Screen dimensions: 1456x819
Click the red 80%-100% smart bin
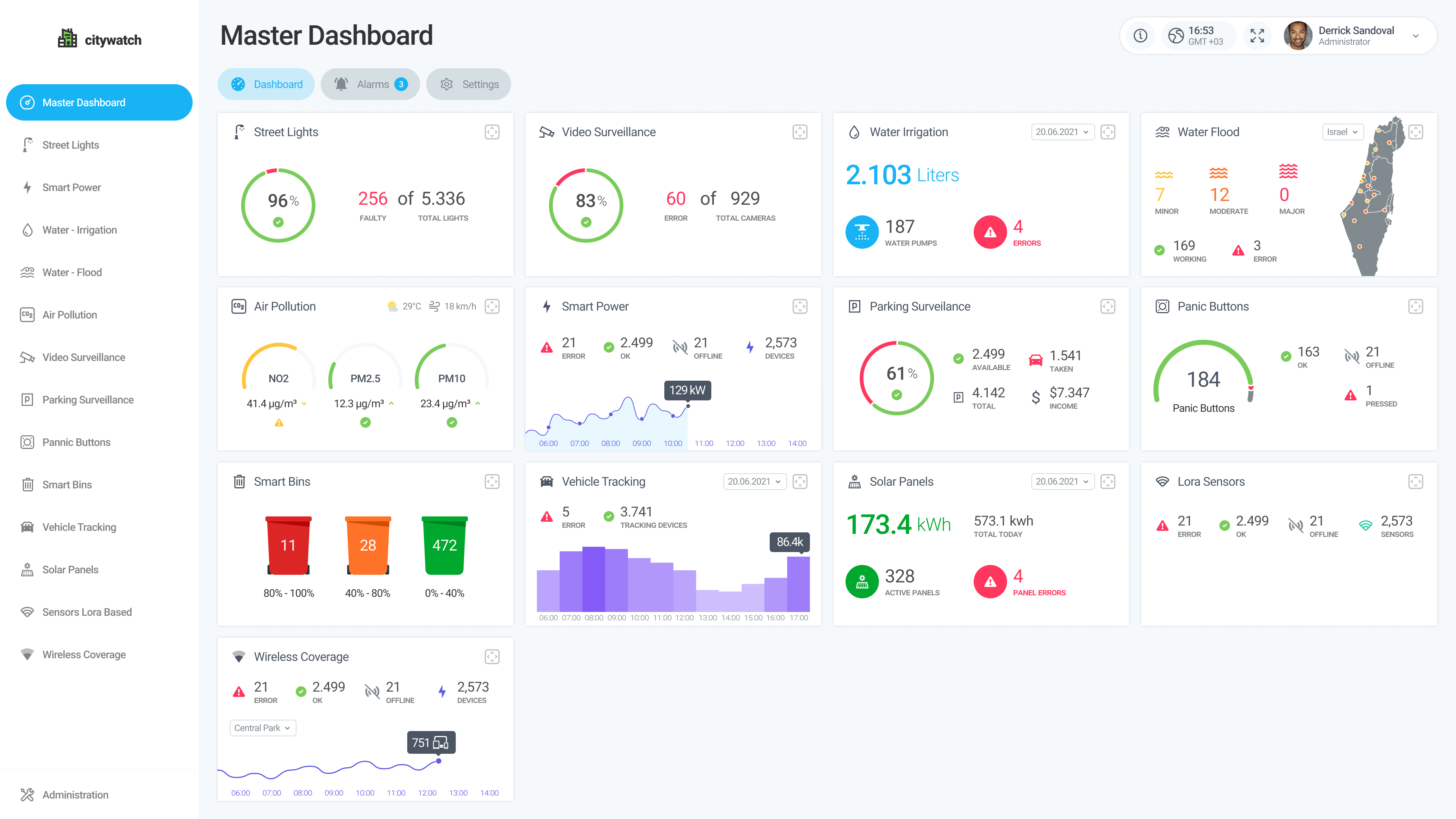pos(288,546)
